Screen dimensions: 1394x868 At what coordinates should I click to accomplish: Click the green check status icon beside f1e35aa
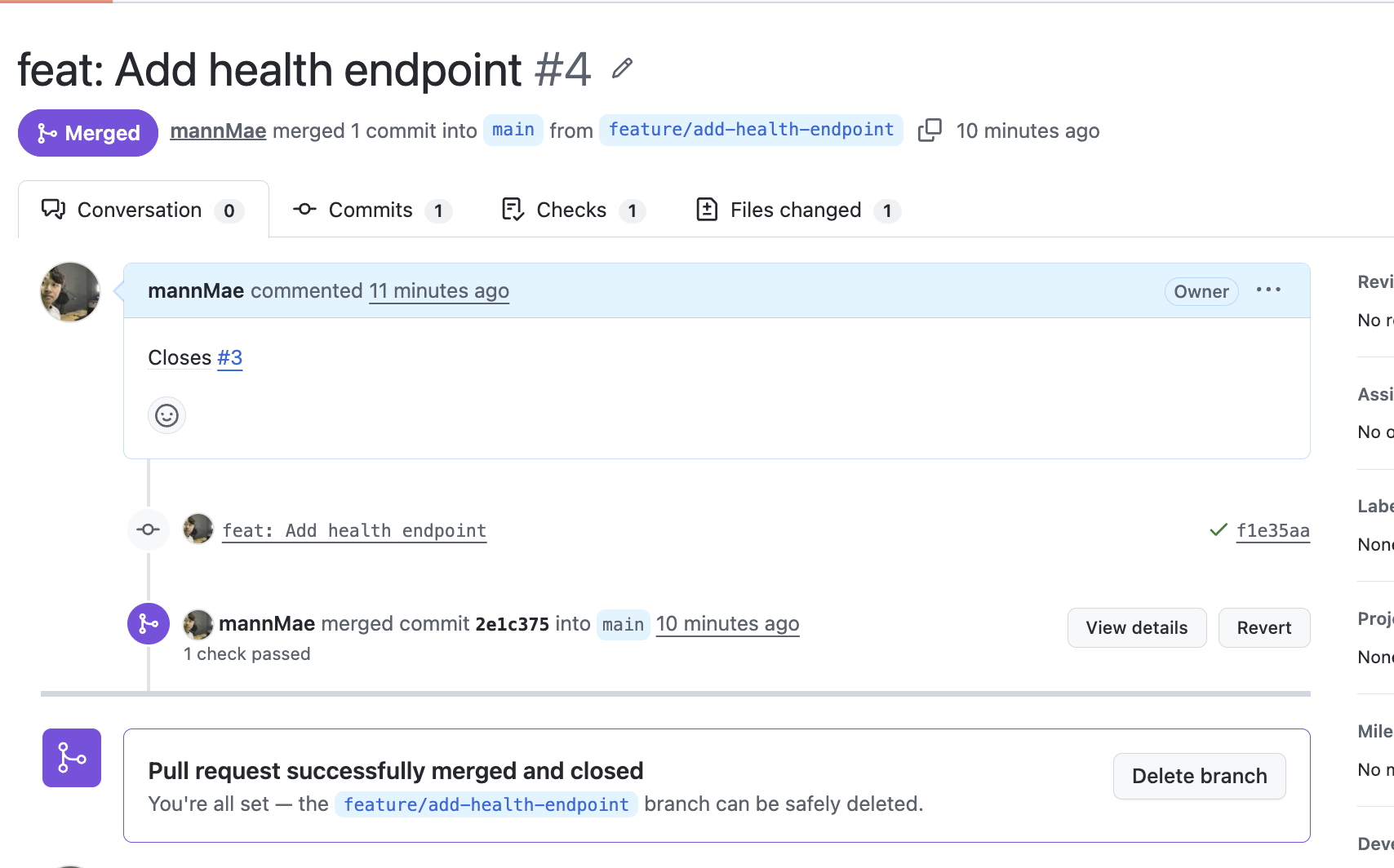tap(1219, 530)
